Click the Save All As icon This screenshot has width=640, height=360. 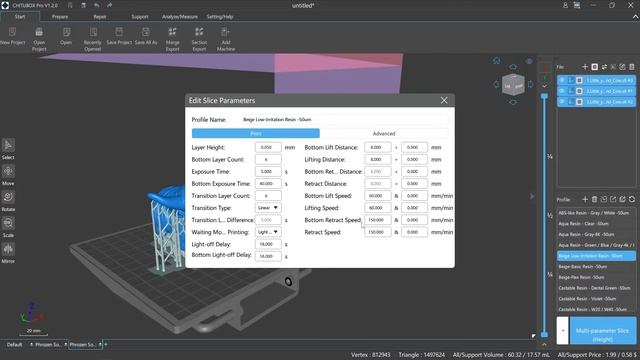tap(146, 32)
